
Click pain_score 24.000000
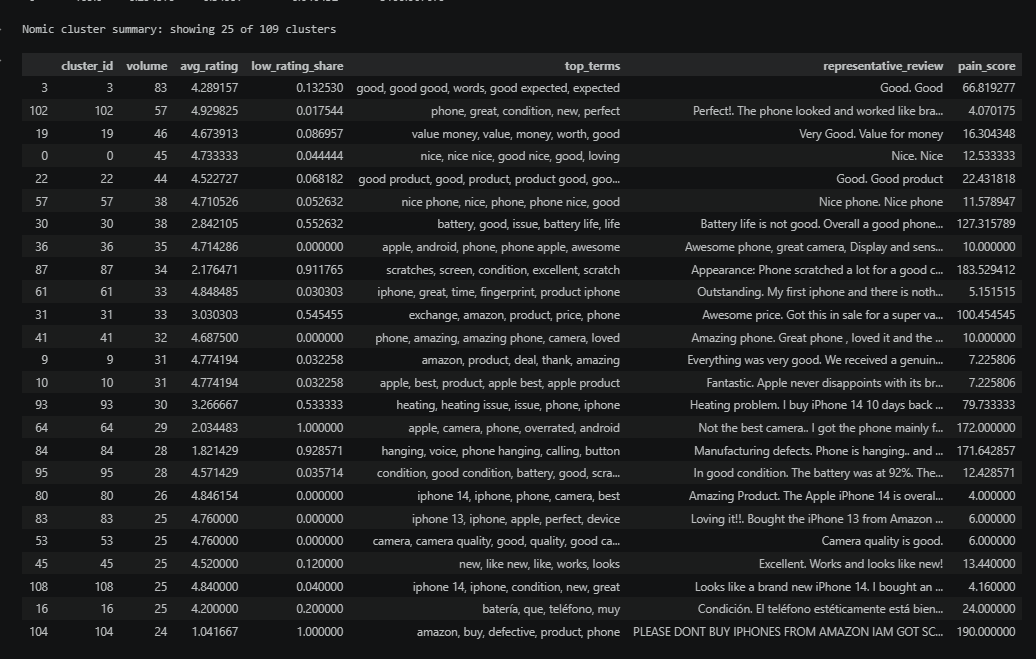click(988, 609)
